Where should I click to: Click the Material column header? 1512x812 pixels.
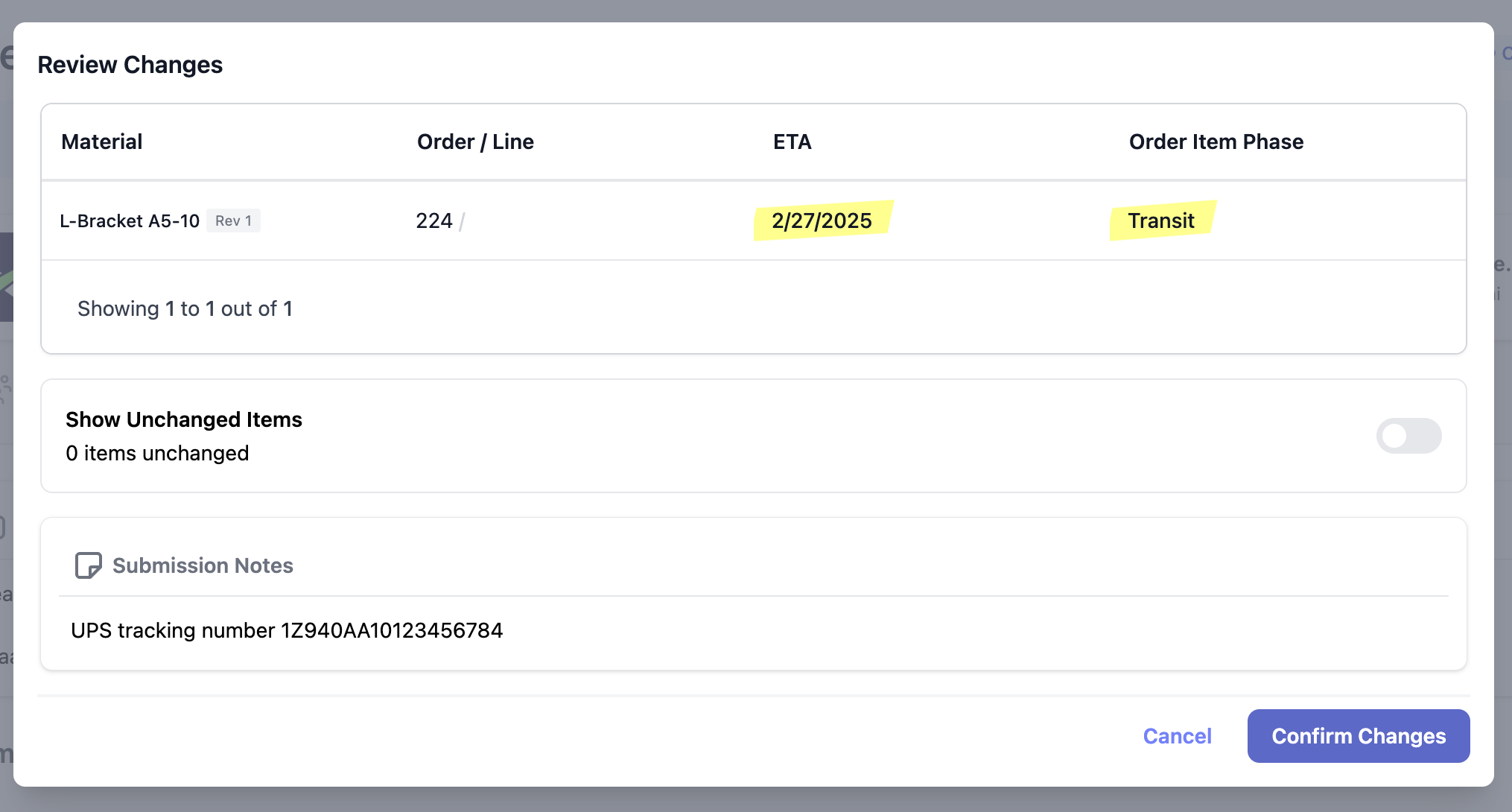click(x=101, y=142)
